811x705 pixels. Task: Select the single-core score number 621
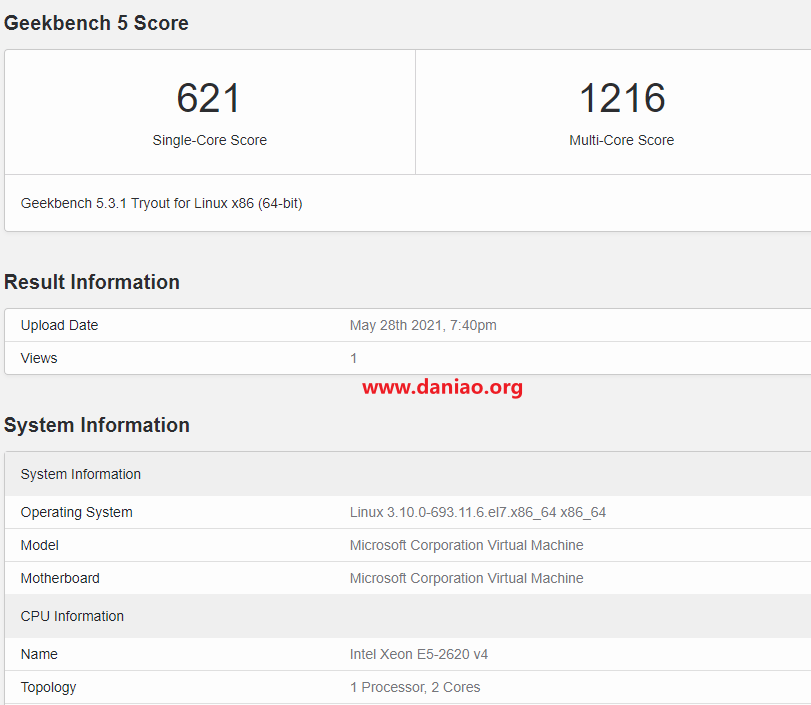click(209, 98)
